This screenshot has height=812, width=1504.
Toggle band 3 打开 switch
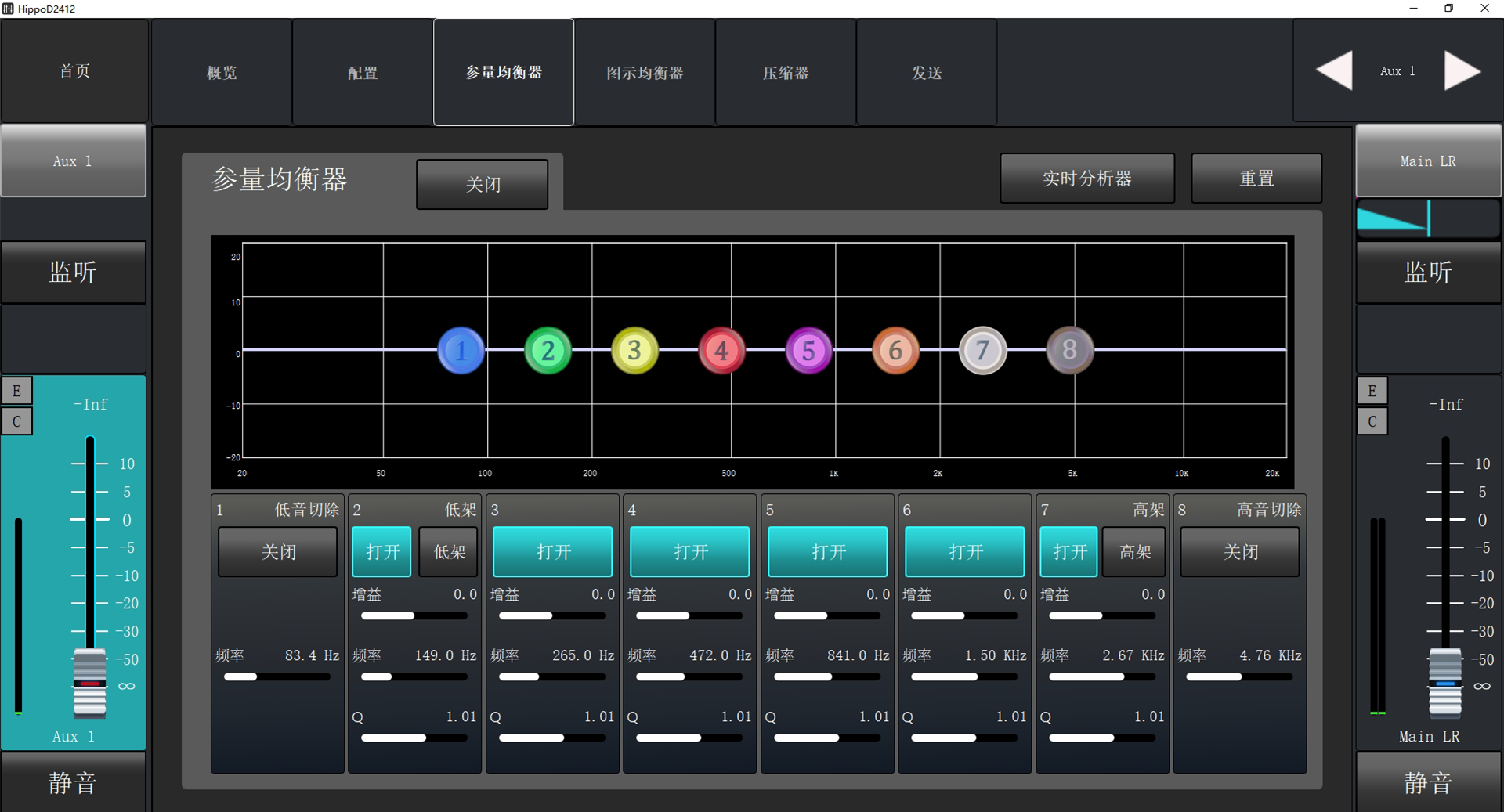pos(552,552)
